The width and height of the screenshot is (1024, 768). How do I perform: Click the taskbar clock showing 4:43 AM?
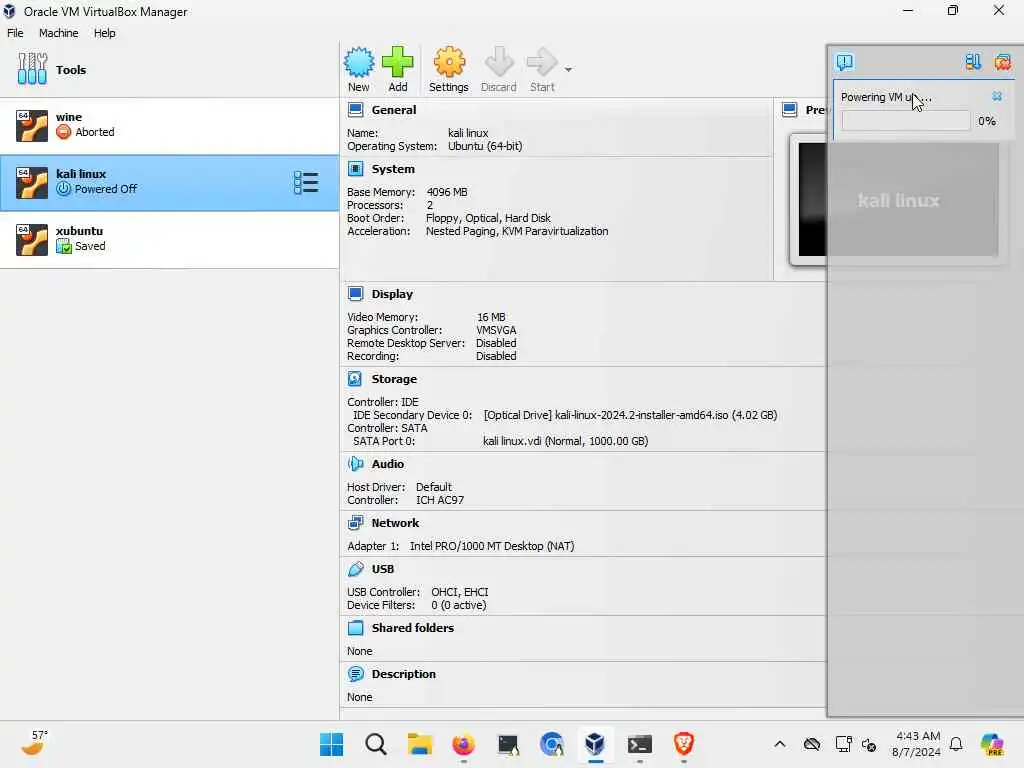click(917, 744)
